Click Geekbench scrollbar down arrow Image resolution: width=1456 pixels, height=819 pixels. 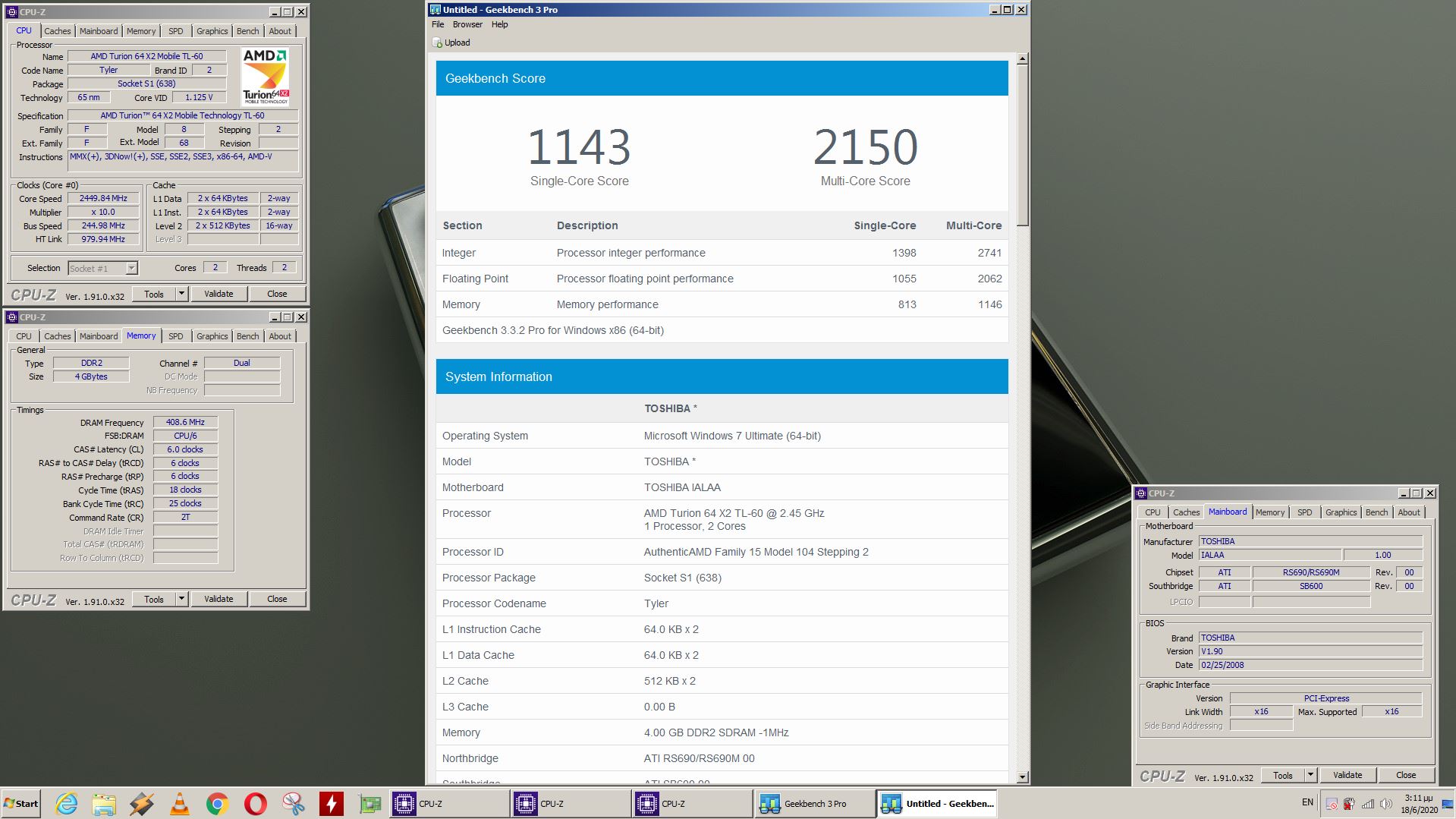1022,776
